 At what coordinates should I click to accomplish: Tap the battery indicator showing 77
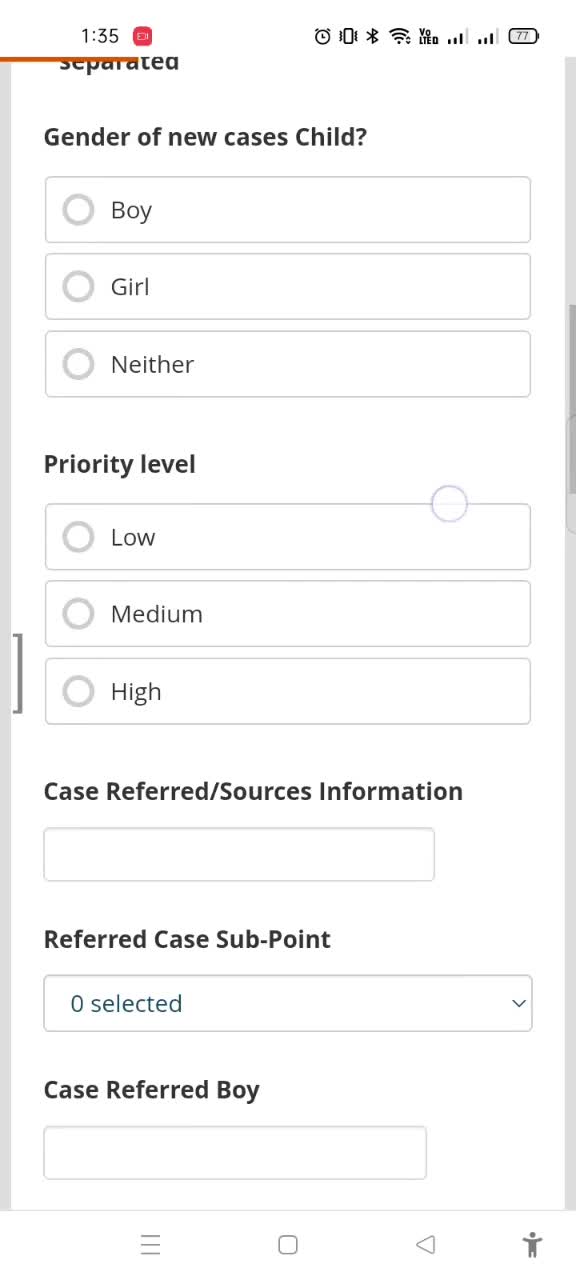coord(523,36)
